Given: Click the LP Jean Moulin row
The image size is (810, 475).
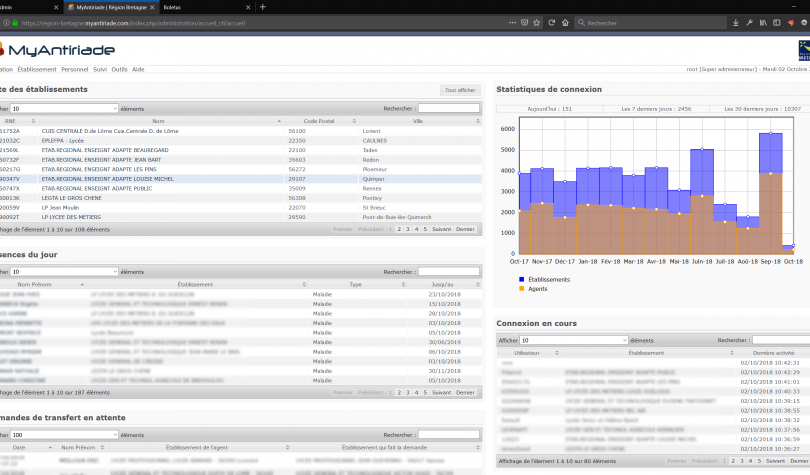Looking at the screenshot, I should tap(241, 208).
